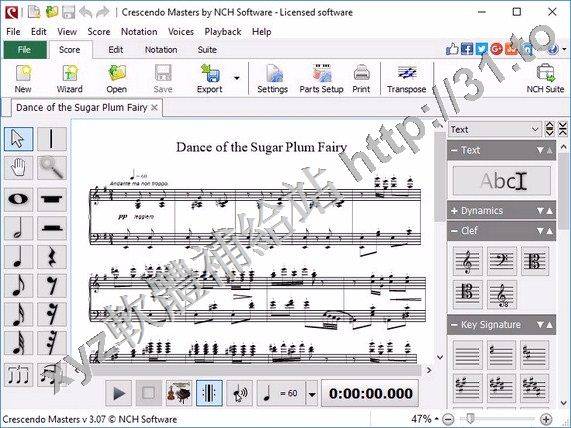Open the View menu

(67, 32)
